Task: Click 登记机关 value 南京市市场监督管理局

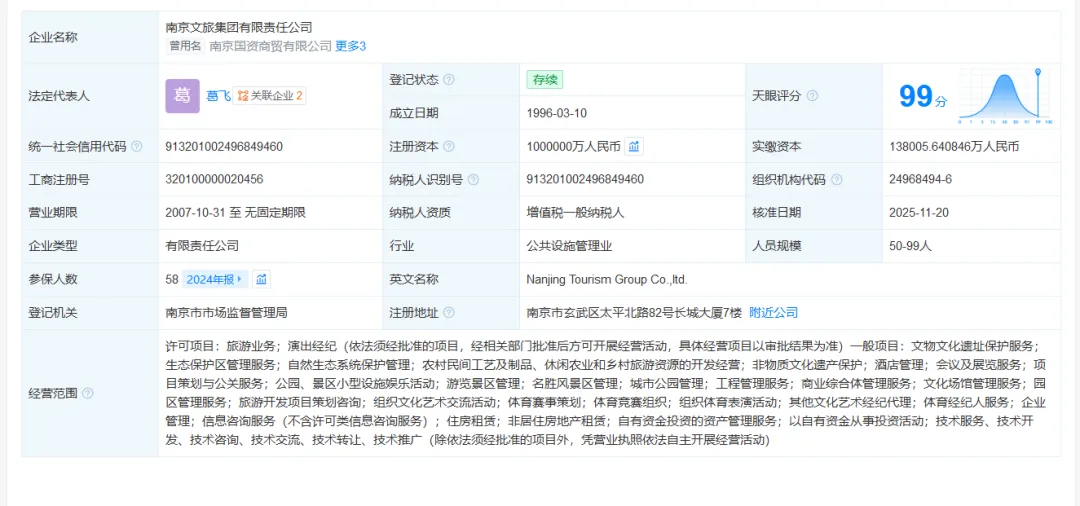Action: 227,313
